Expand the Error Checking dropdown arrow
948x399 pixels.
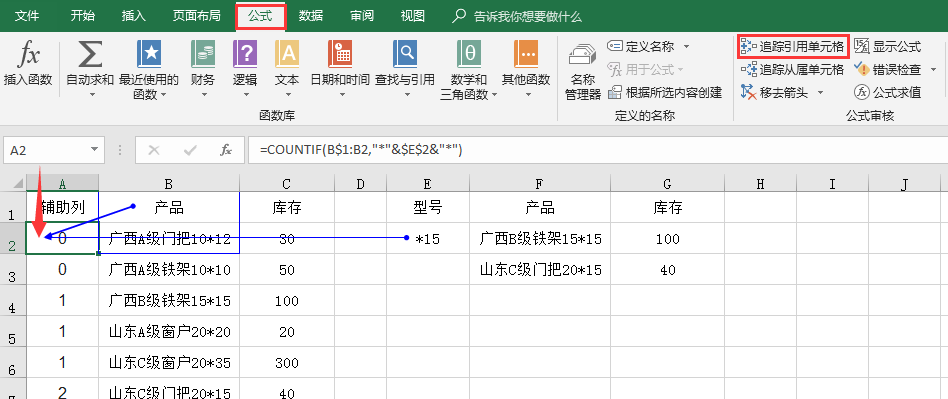point(932,70)
